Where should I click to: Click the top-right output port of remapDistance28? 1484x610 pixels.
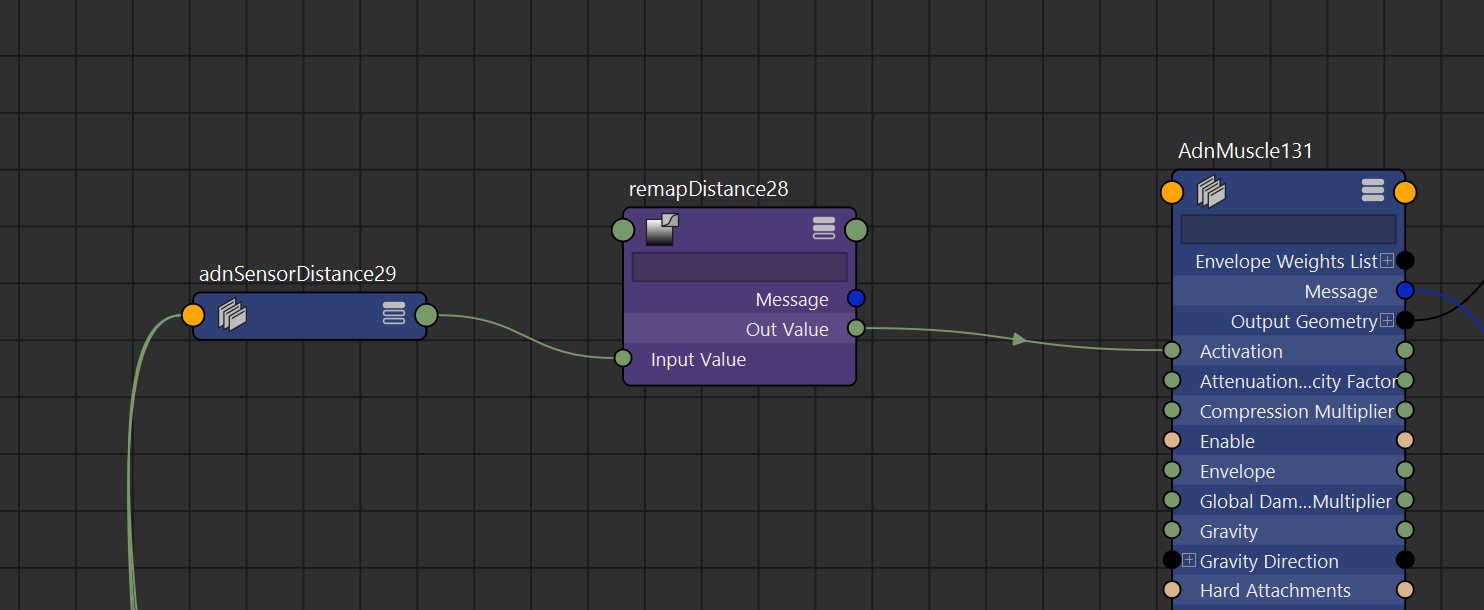click(x=856, y=231)
